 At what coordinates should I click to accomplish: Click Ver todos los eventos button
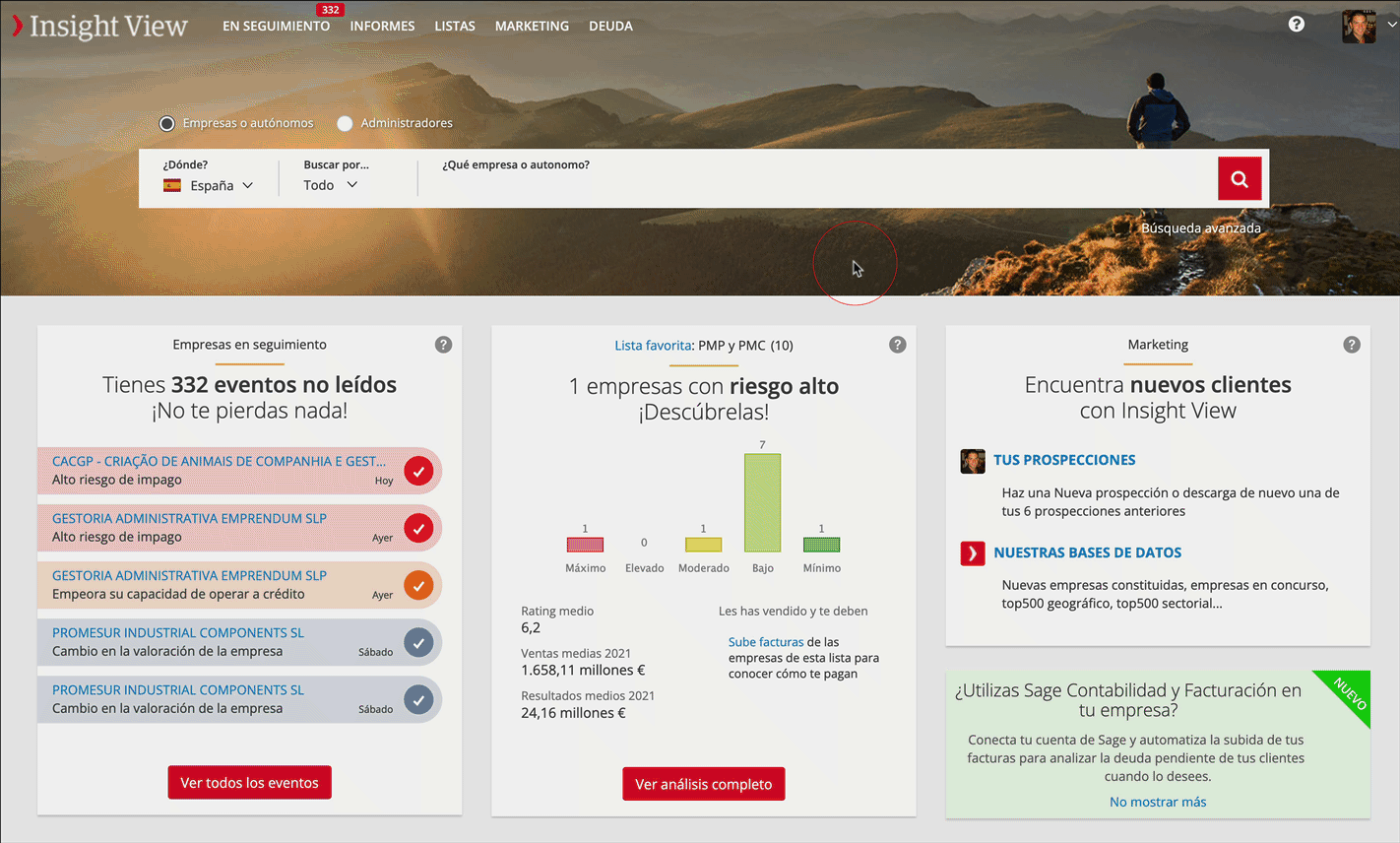250,783
